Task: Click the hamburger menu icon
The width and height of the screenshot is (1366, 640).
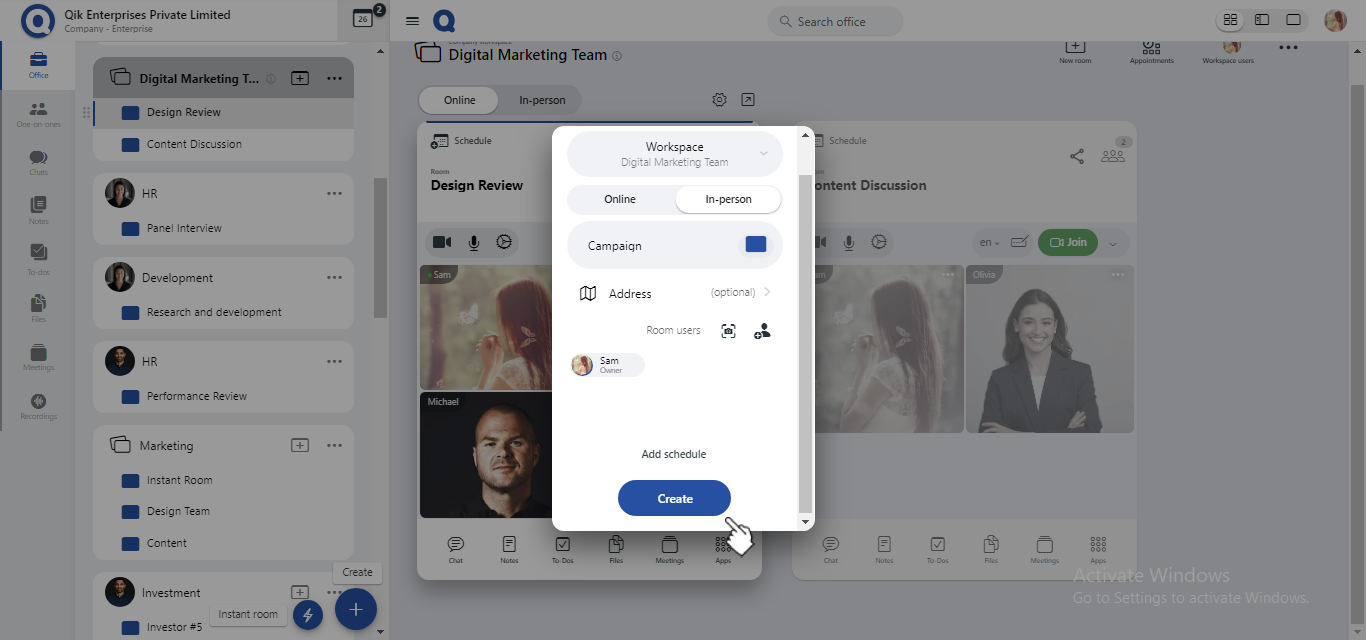Action: tap(412, 21)
